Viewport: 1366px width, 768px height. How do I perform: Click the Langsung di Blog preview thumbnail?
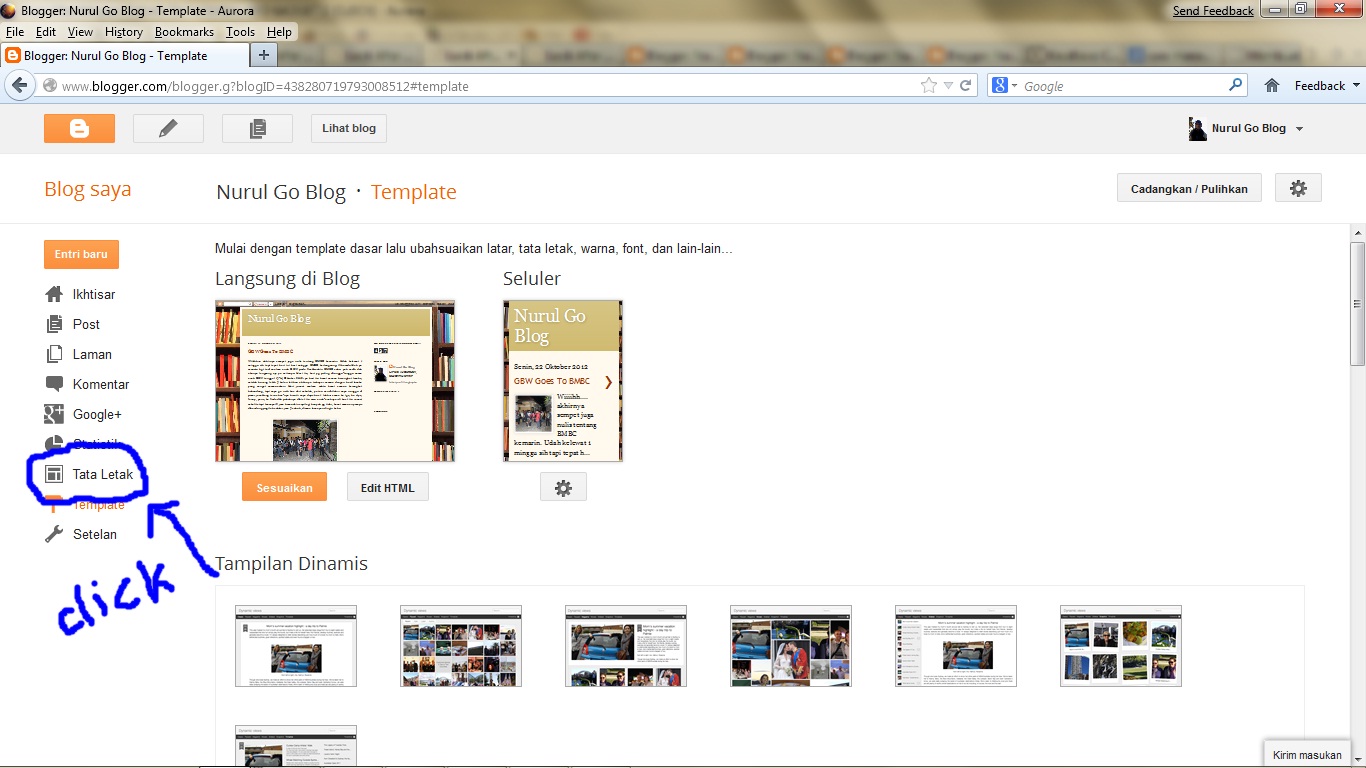(x=335, y=380)
